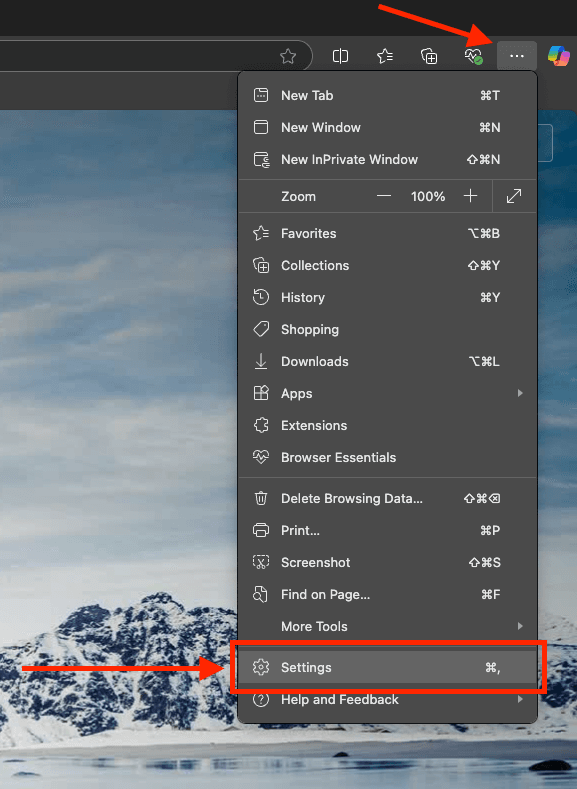This screenshot has width=577, height=789.
Task: Open Split screen toolbar icon
Action: click(341, 56)
